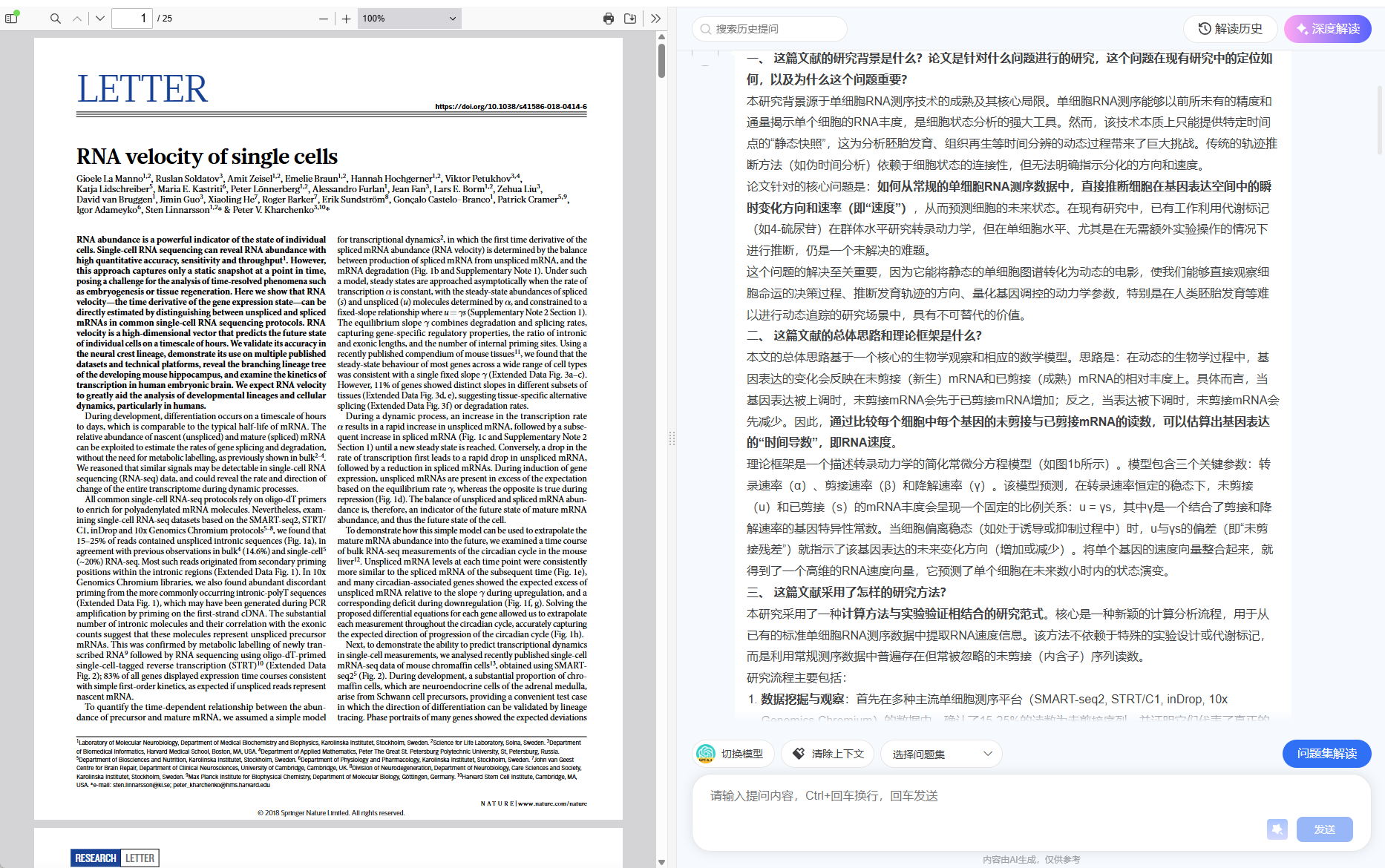Click 切换模型 to switch model
Image resolution: width=1385 pixels, height=868 pixels.
(733, 754)
